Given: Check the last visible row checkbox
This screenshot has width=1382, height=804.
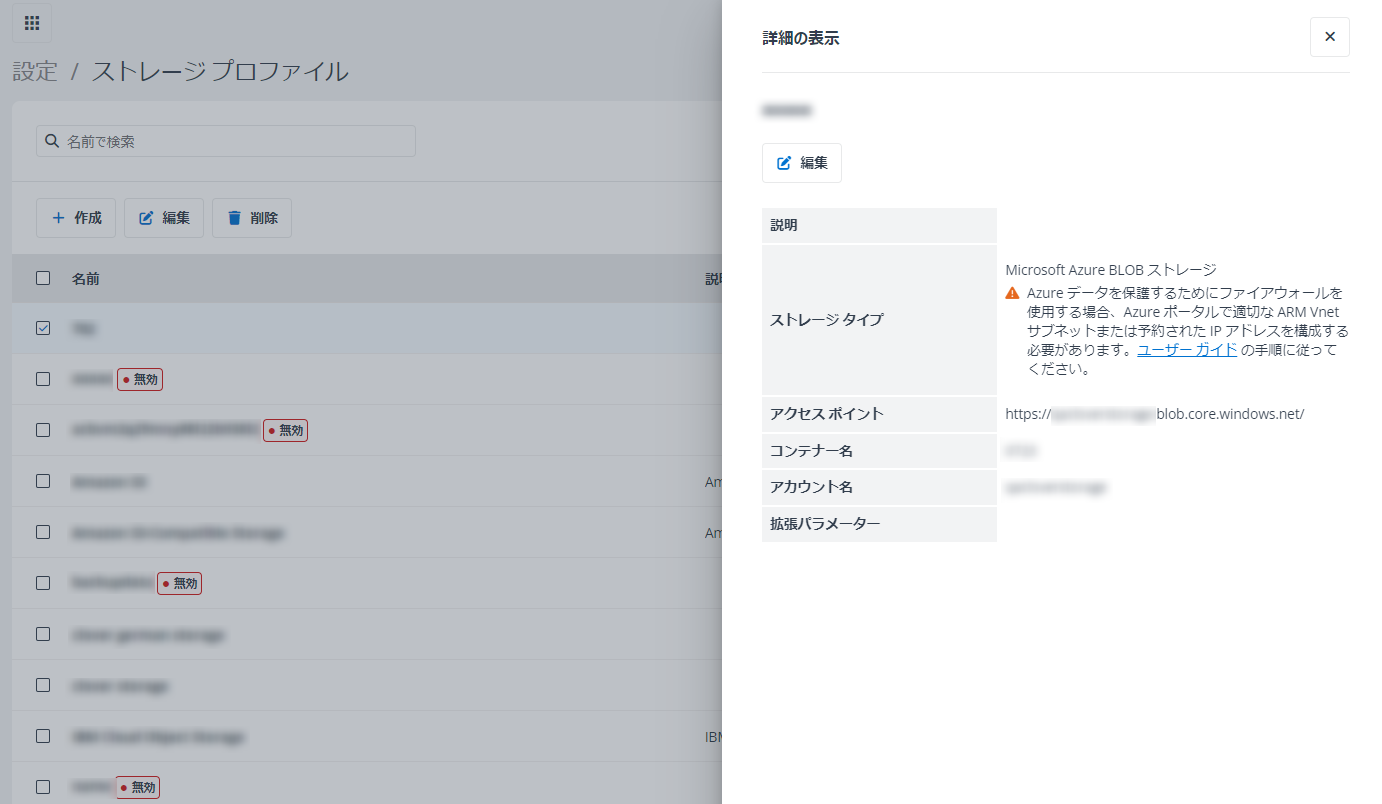Looking at the screenshot, I should [43, 787].
